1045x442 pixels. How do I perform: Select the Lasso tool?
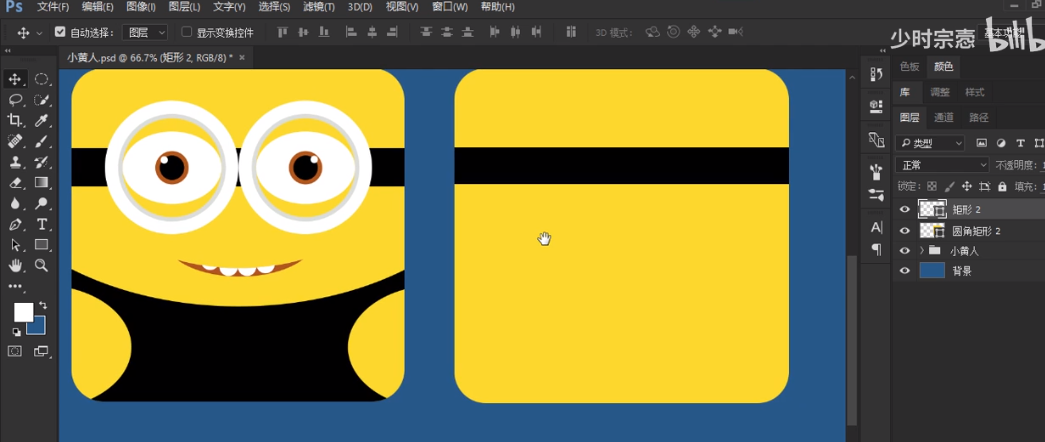15,100
